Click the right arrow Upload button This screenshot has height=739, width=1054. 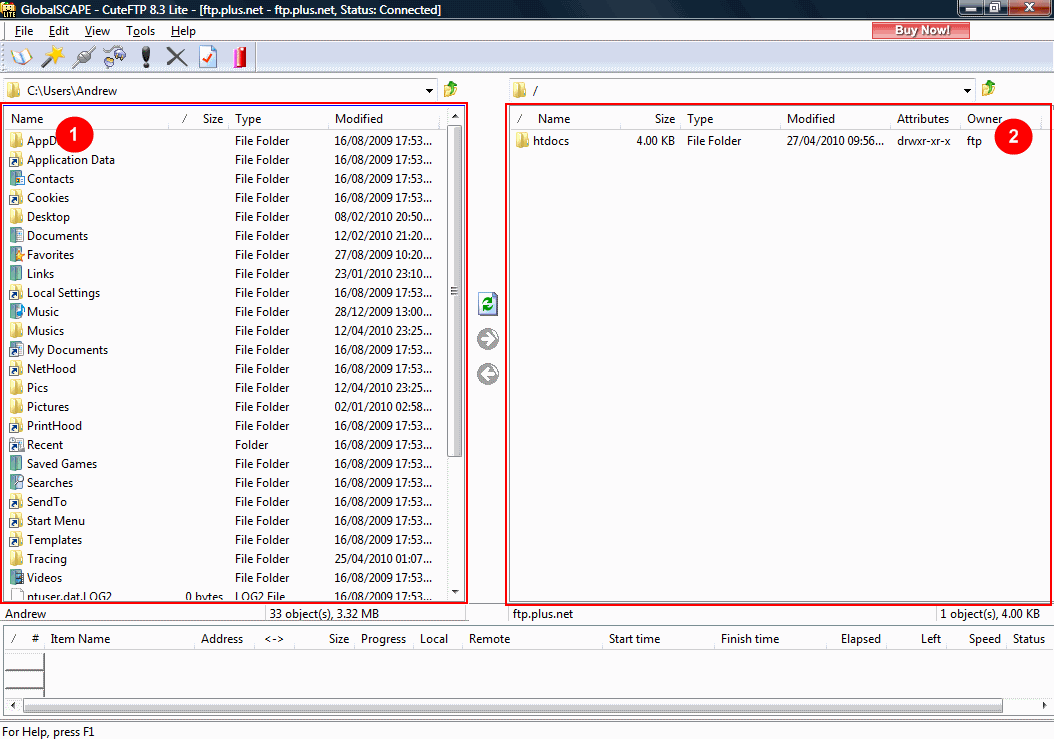click(488, 339)
